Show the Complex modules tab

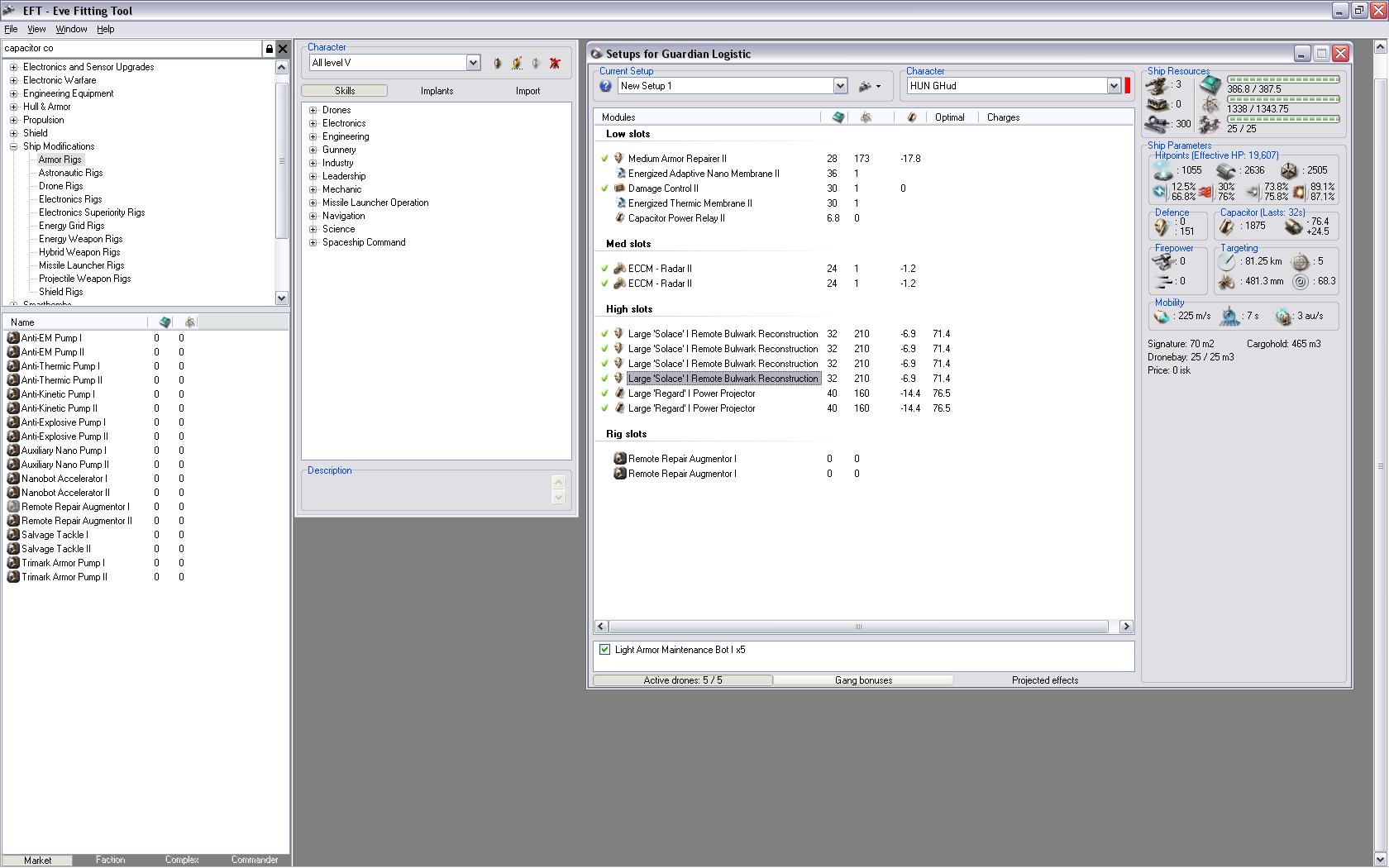[182, 860]
